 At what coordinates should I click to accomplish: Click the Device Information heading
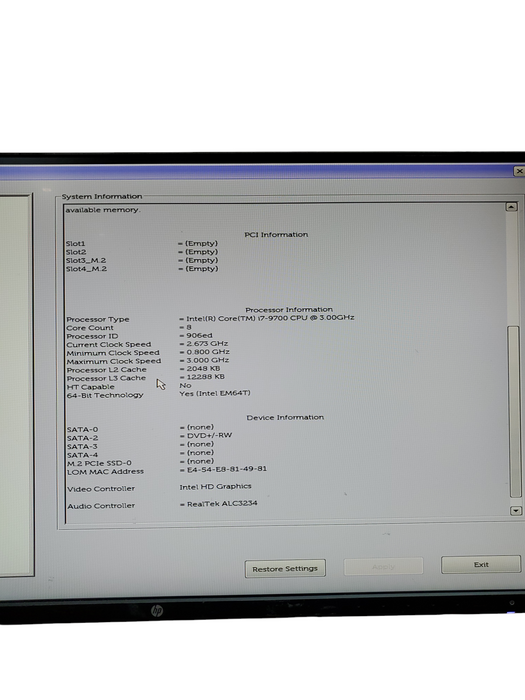[x=285, y=417]
